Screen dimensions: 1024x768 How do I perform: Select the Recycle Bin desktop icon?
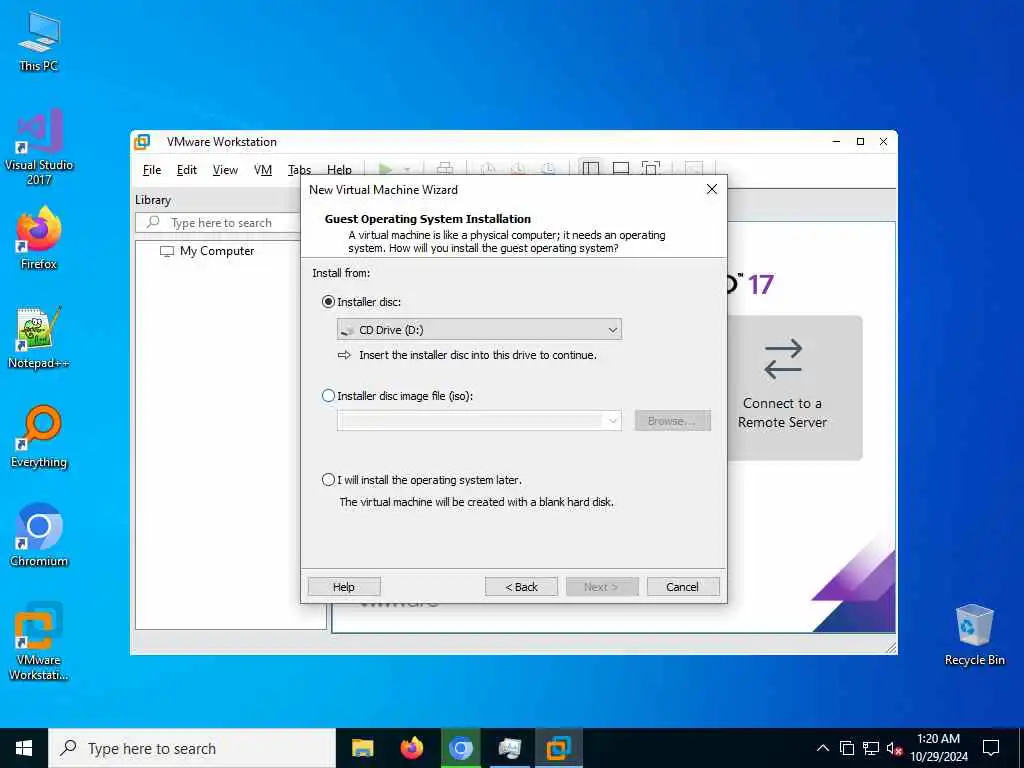(974, 635)
